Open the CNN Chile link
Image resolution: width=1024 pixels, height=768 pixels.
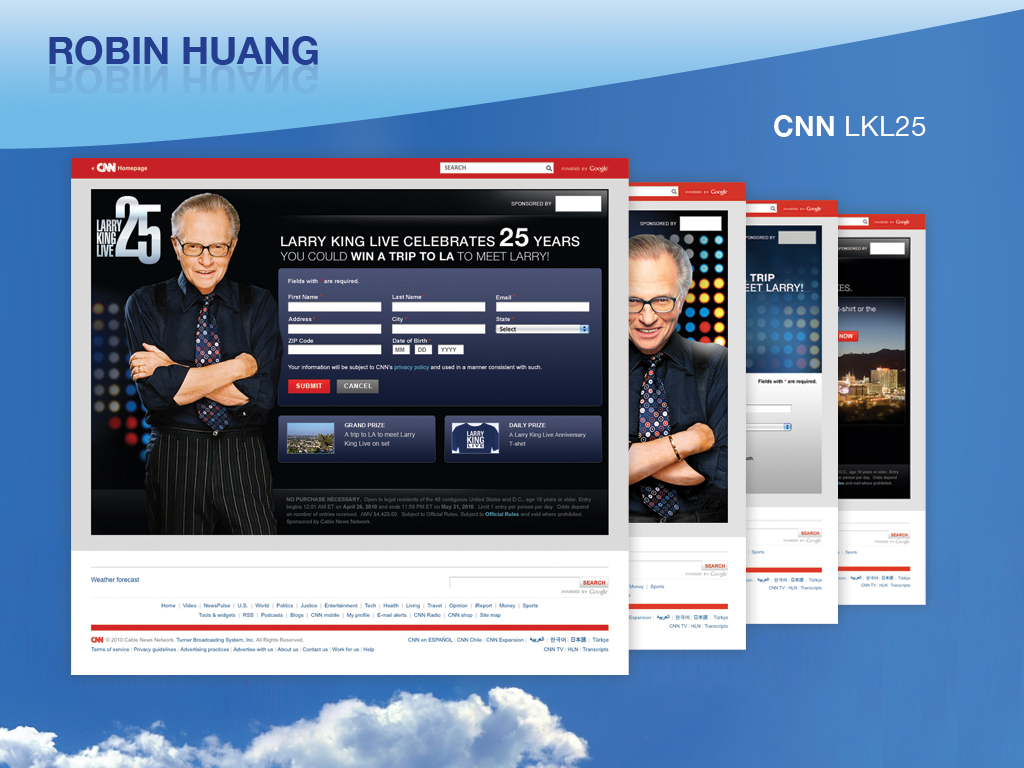[469, 640]
